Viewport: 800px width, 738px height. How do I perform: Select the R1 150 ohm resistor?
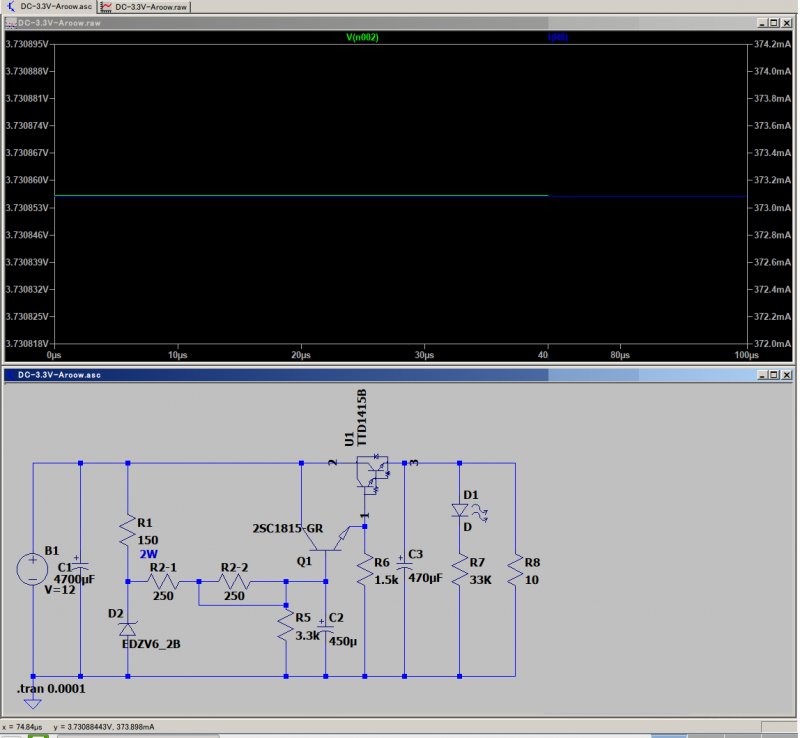pyautogui.click(x=128, y=530)
